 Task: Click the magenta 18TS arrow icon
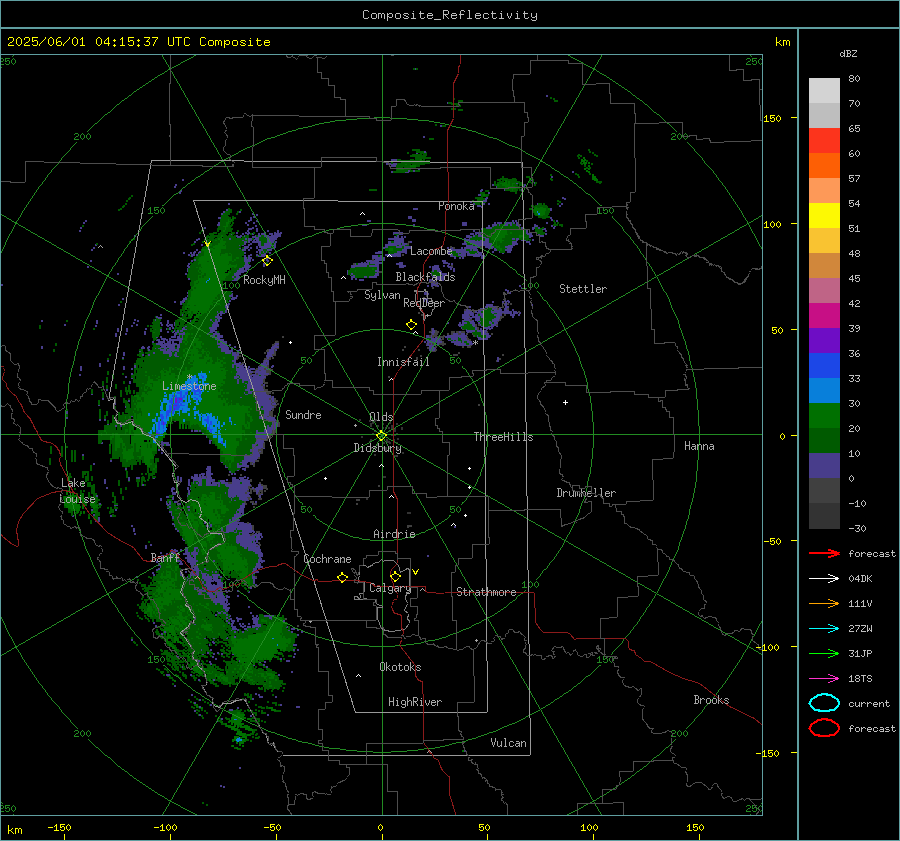tap(824, 679)
